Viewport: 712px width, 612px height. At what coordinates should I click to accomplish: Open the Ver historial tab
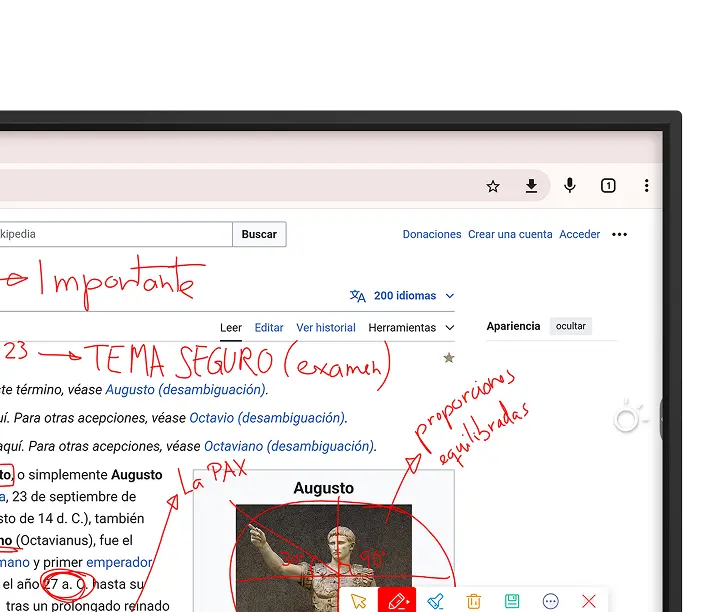326,328
